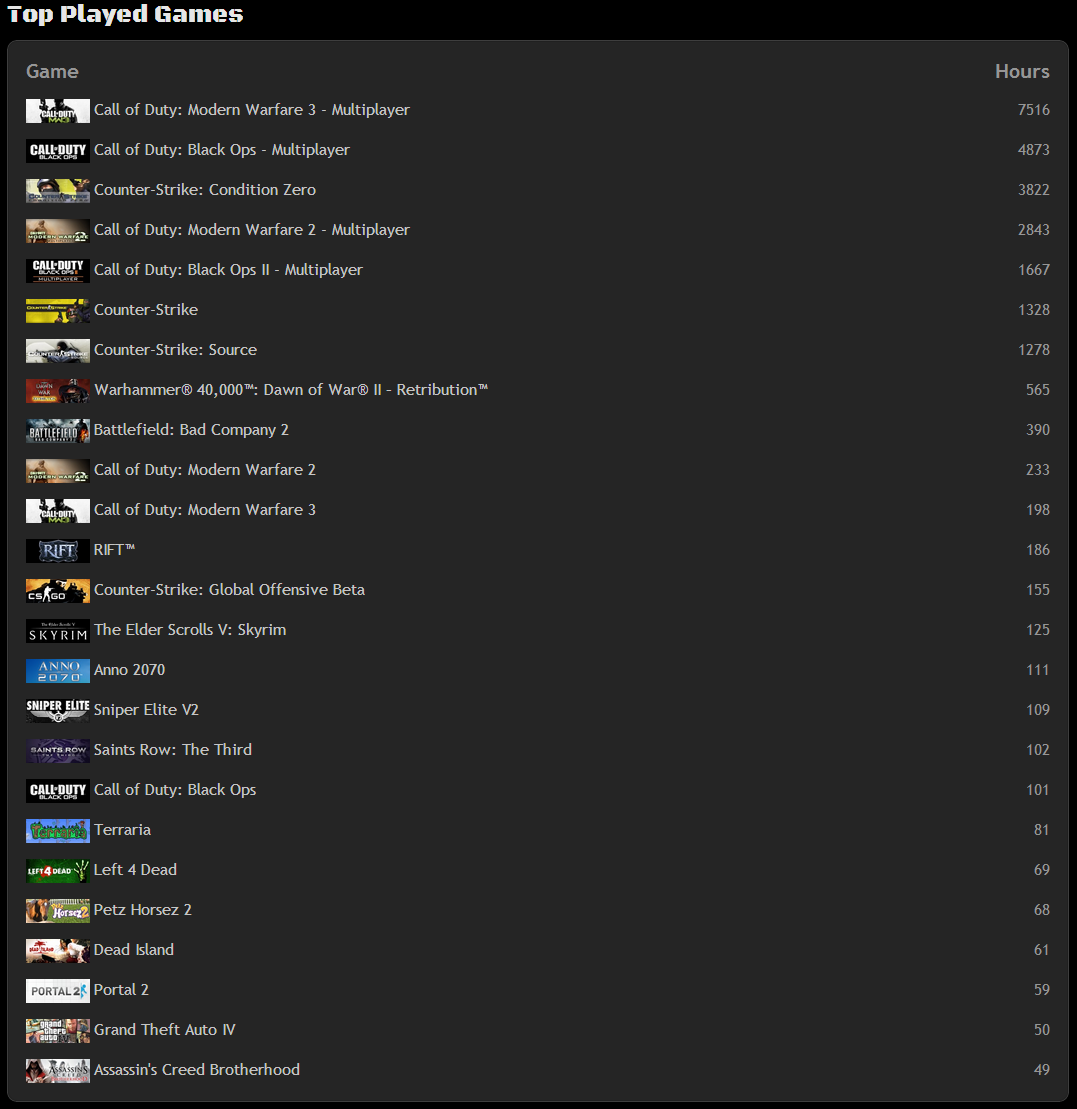This screenshot has height=1109, width=1077.
Task: Click the 7516 hours value
Action: point(1033,110)
